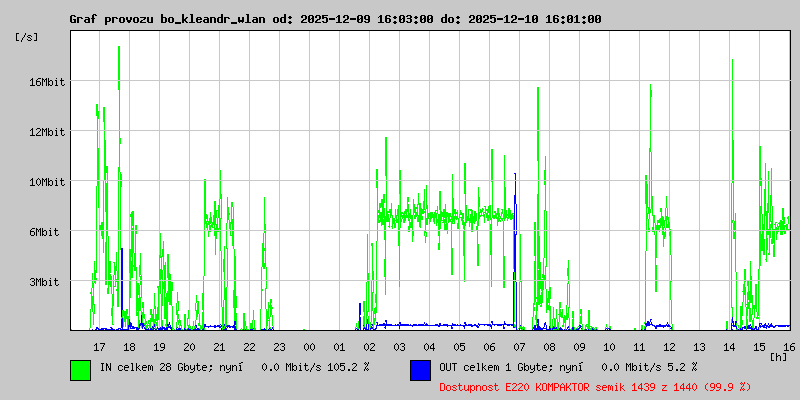800x400 pixels.
Task: Click the '03' hour tick label
Action: point(399,347)
